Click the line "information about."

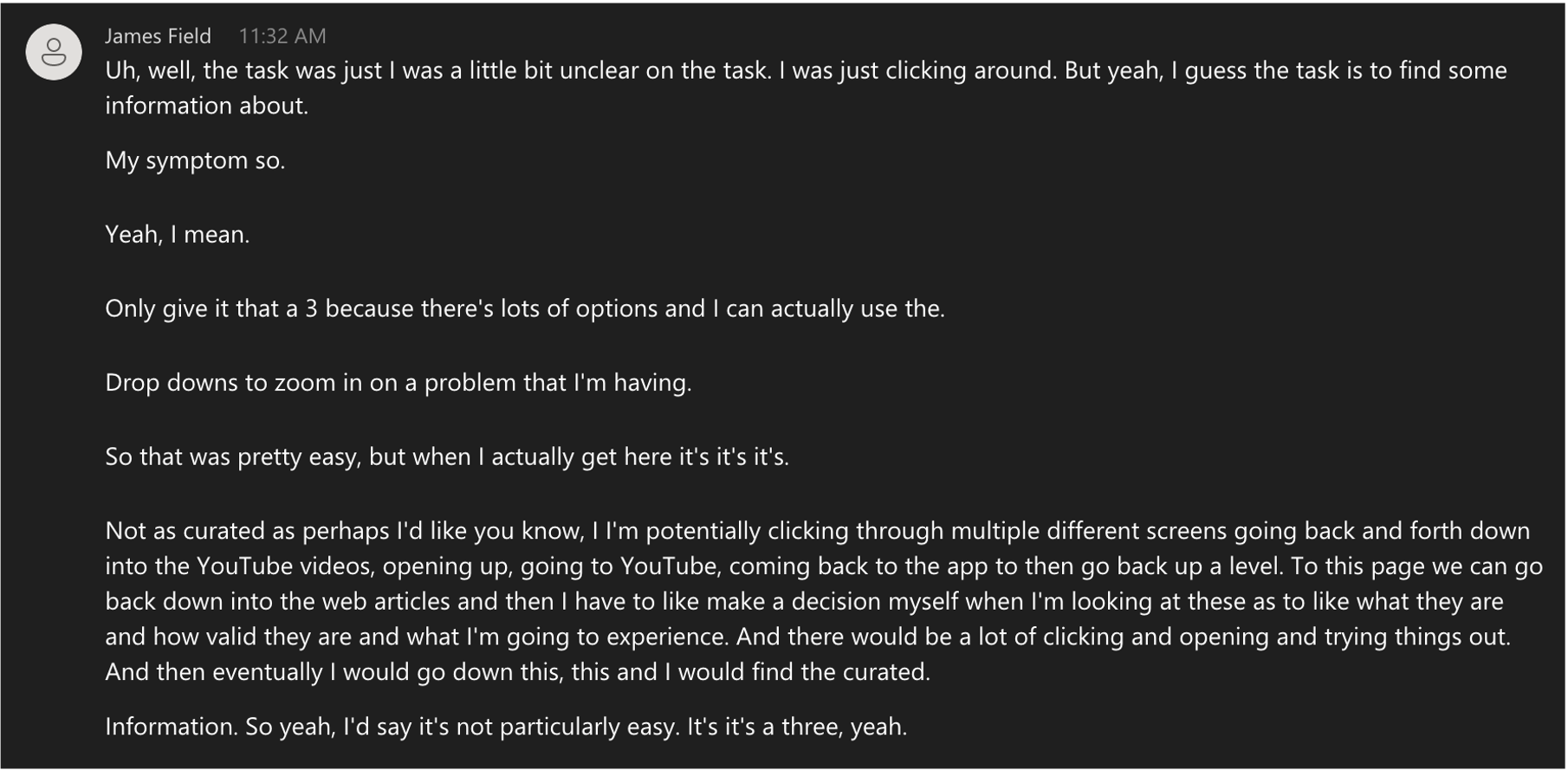click(x=206, y=106)
